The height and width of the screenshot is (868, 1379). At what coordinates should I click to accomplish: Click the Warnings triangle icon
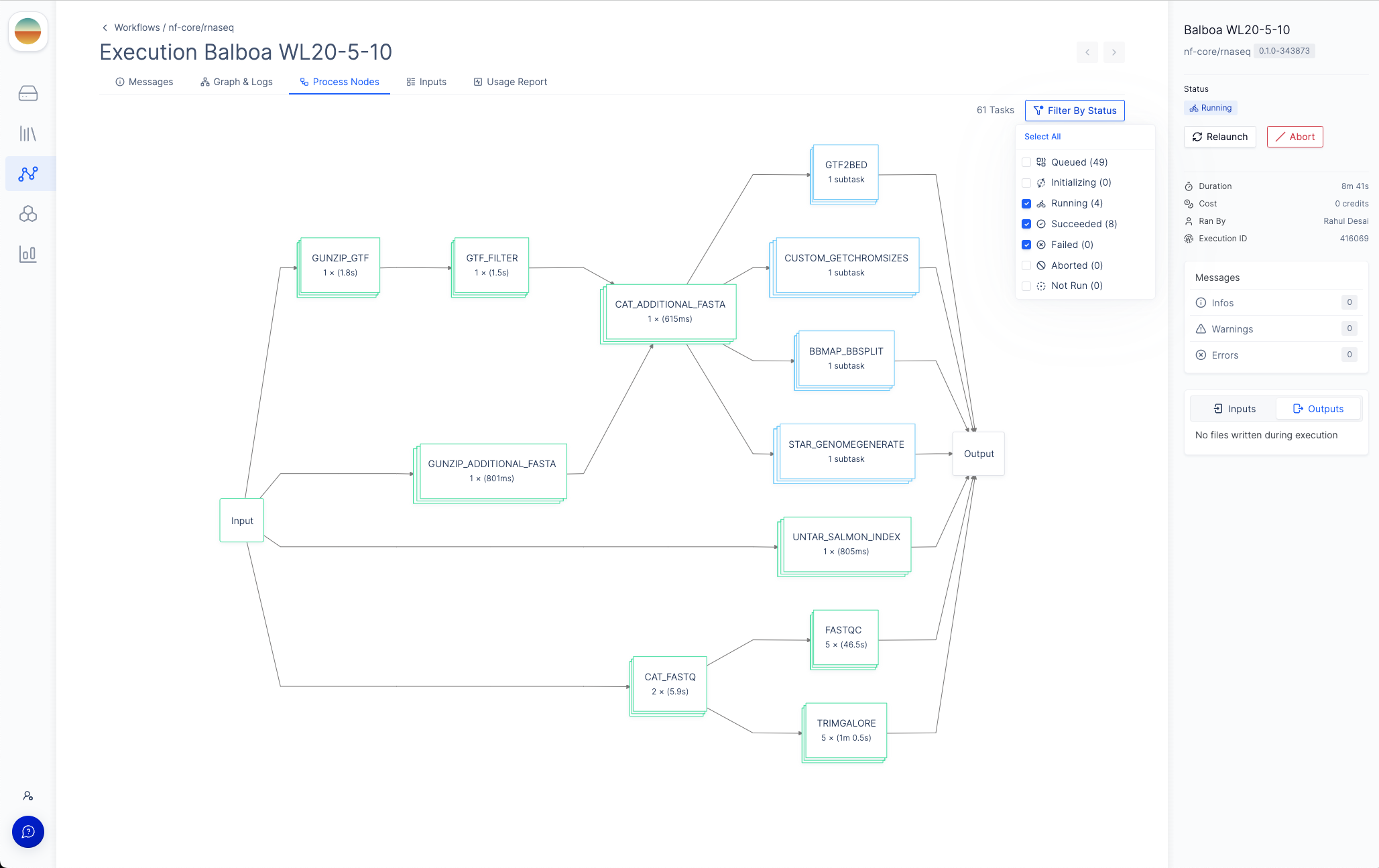pyautogui.click(x=1201, y=329)
